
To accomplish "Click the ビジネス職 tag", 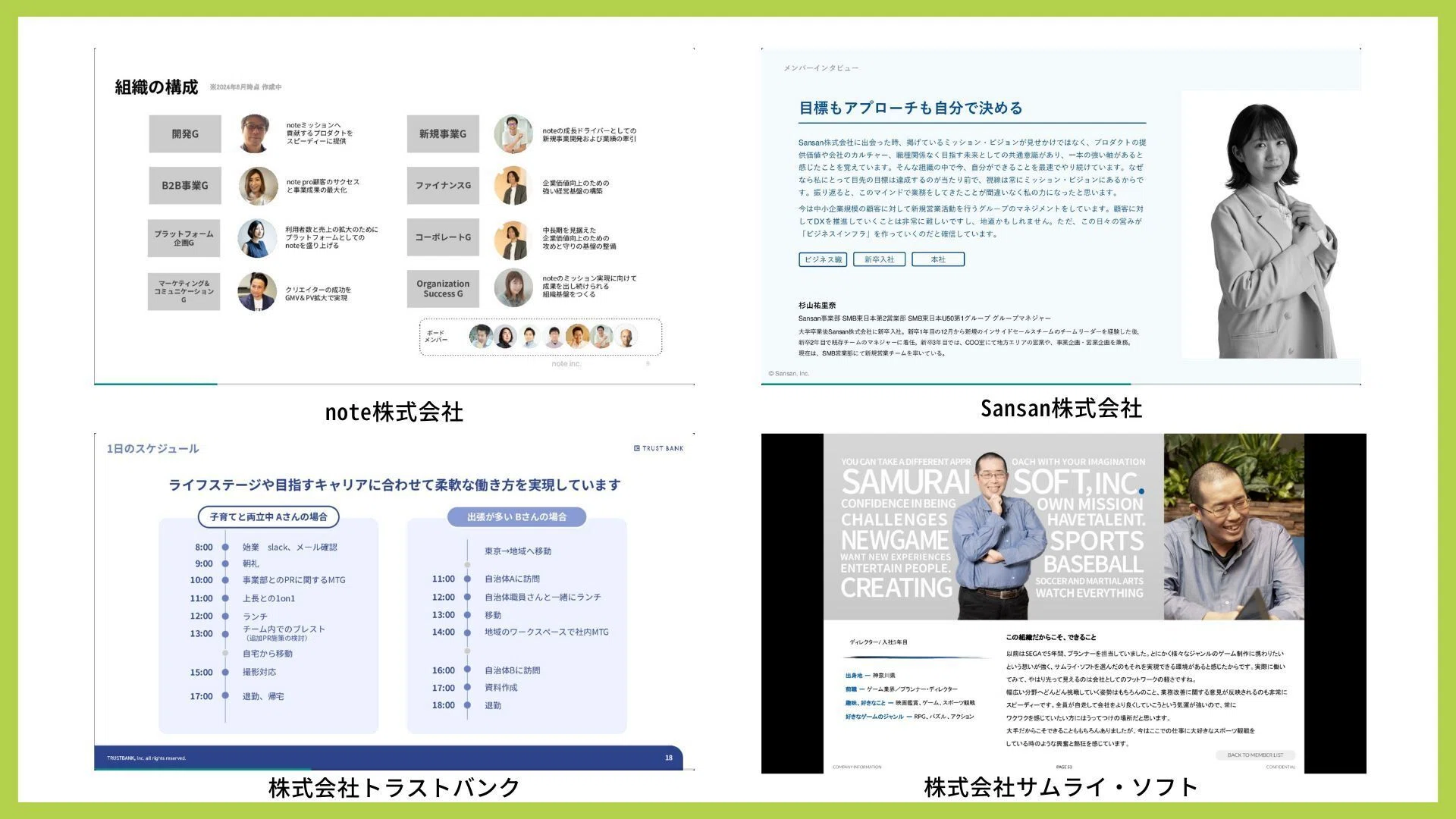I will (x=823, y=259).
